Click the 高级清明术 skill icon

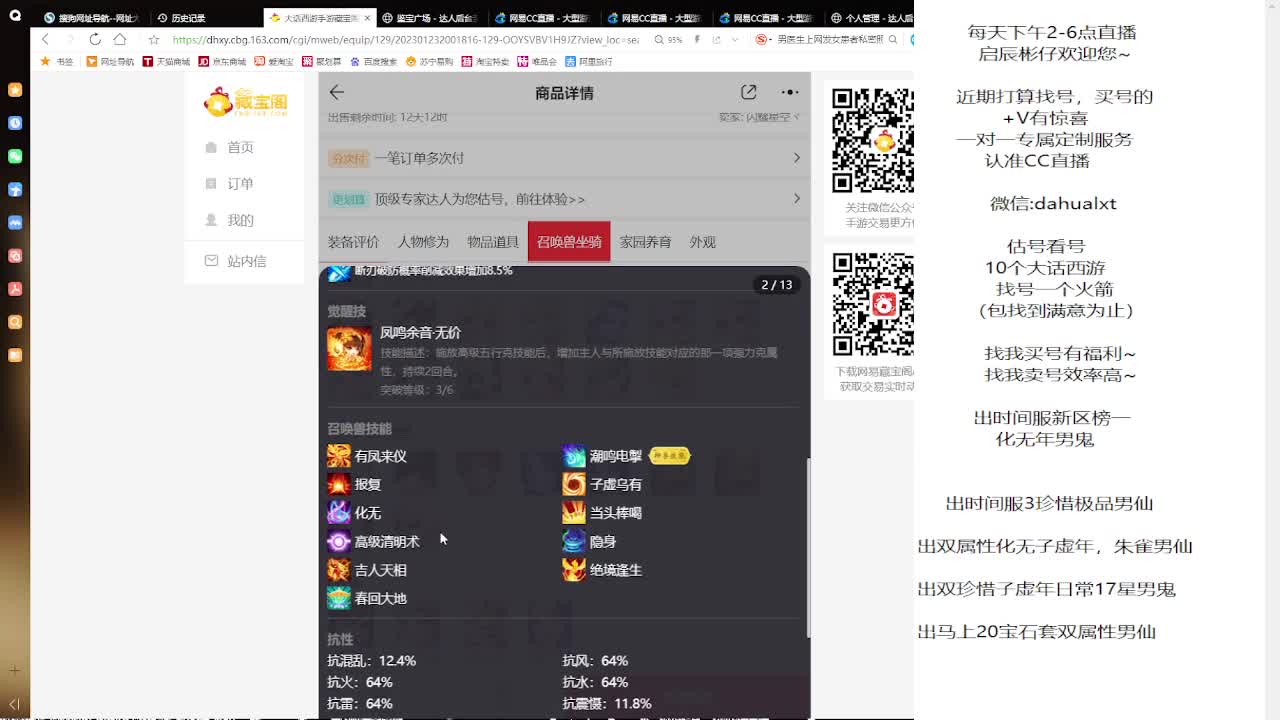coord(339,541)
